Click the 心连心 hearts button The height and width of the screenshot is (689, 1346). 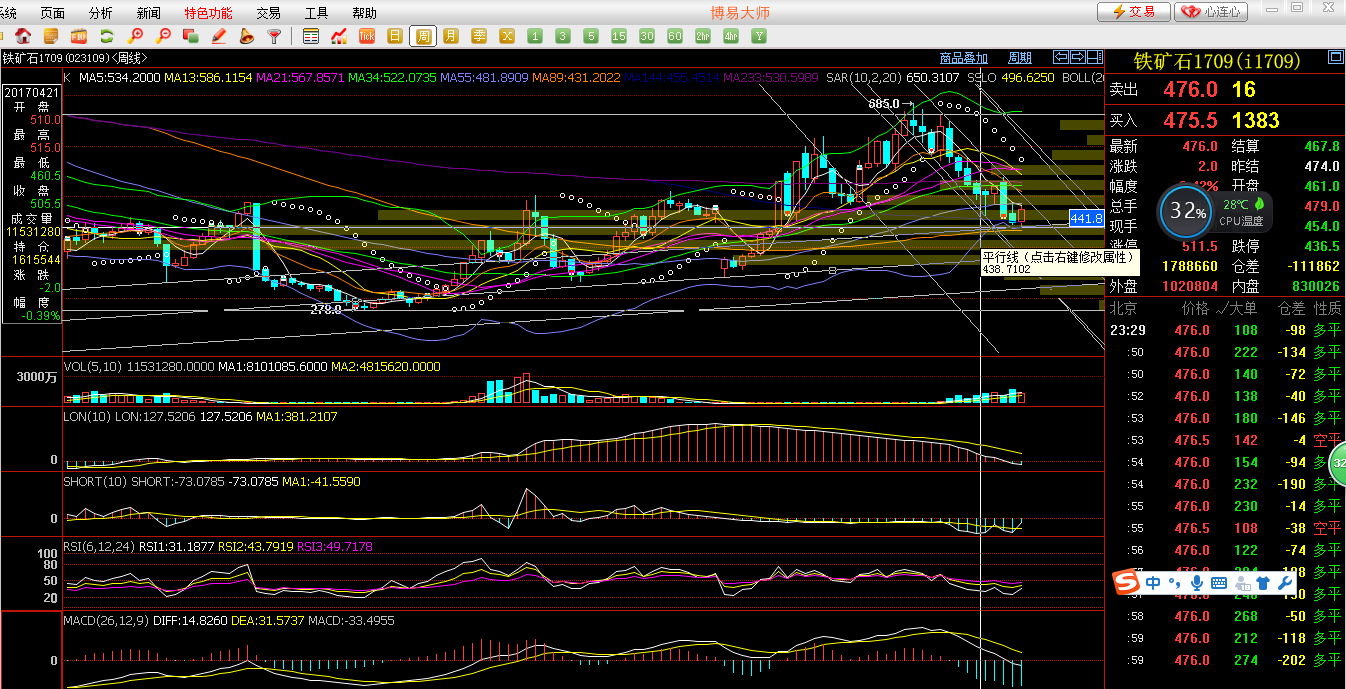1212,12
